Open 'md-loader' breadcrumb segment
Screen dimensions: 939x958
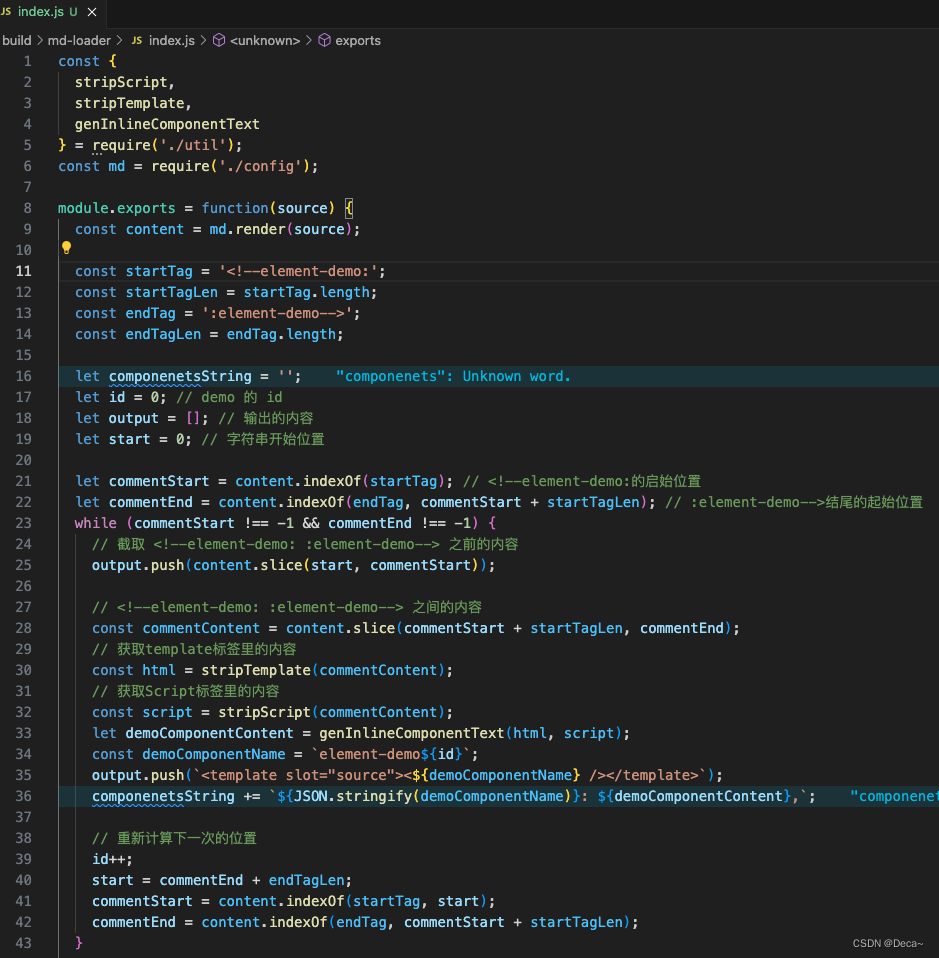pyautogui.click(x=79, y=40)
